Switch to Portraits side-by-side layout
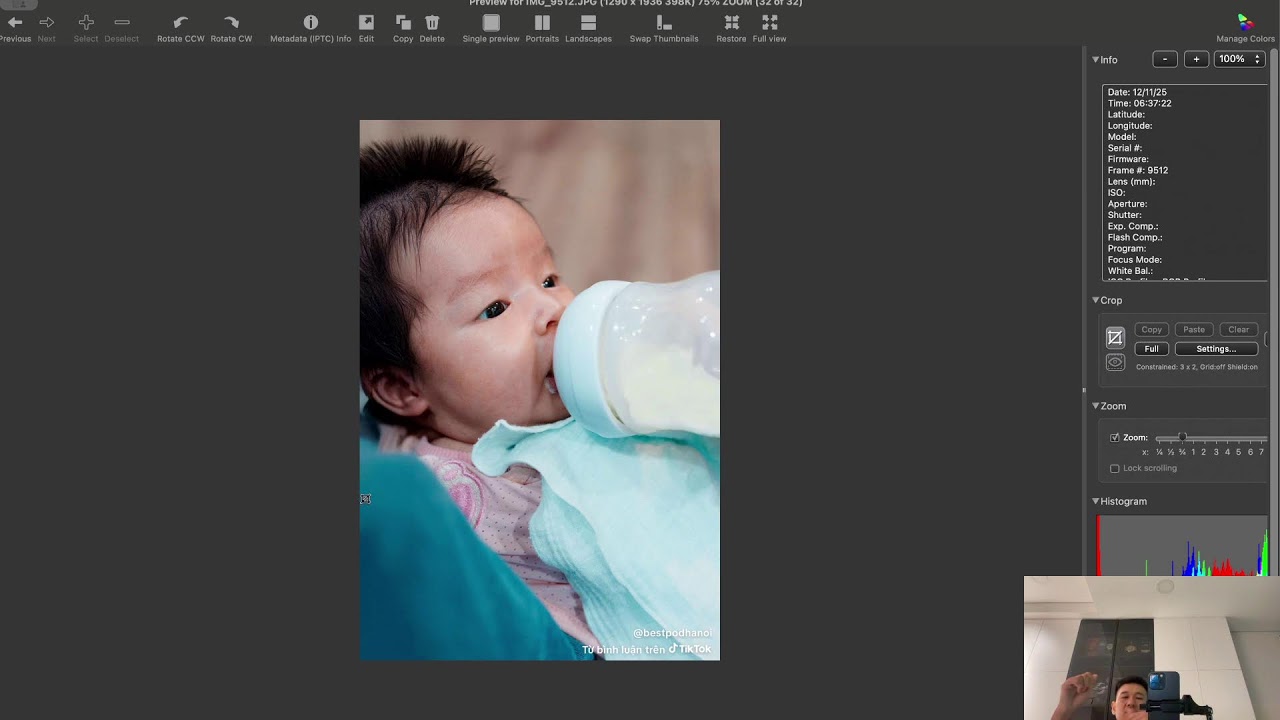Image resolution: width=1280 pixels, height=720 pixels. click(x=542, y=22)
